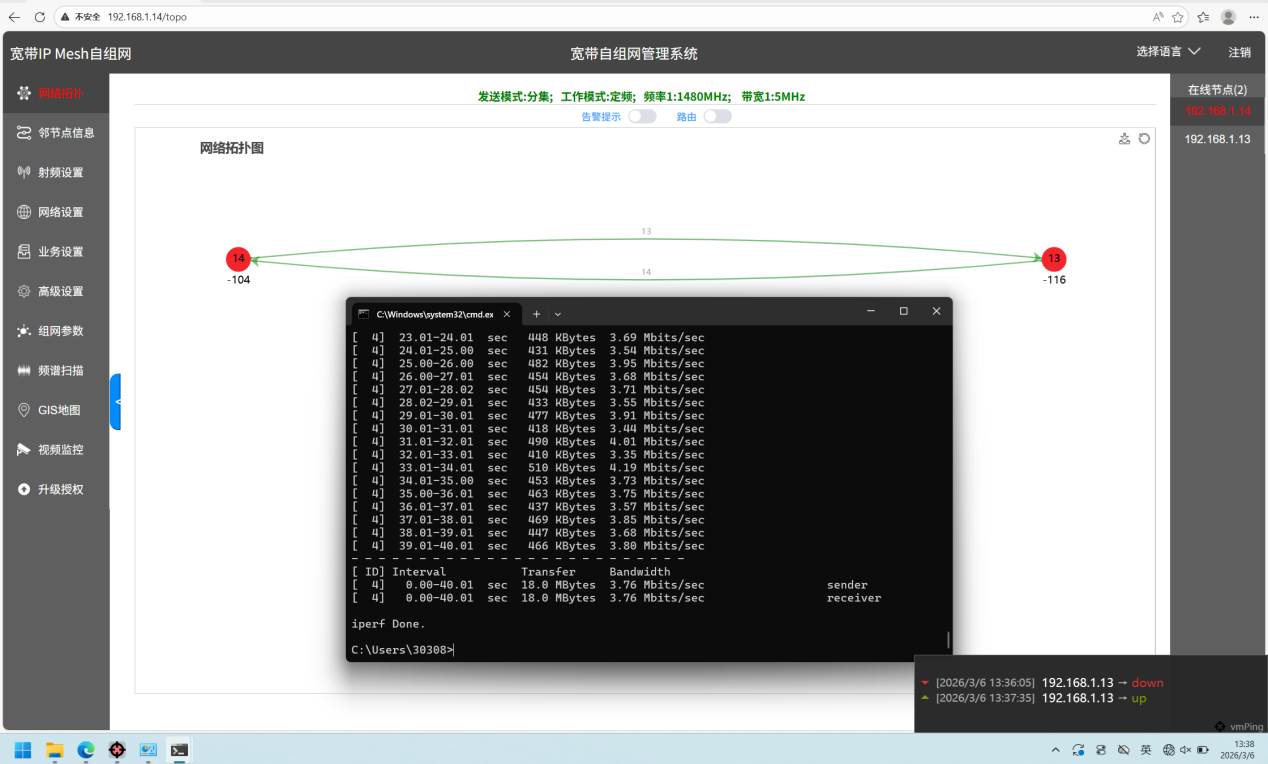The width and height of the screenshot is (1268, 764).
Task: Click the read aloud icon in address bar
Action: [1158, 17]
